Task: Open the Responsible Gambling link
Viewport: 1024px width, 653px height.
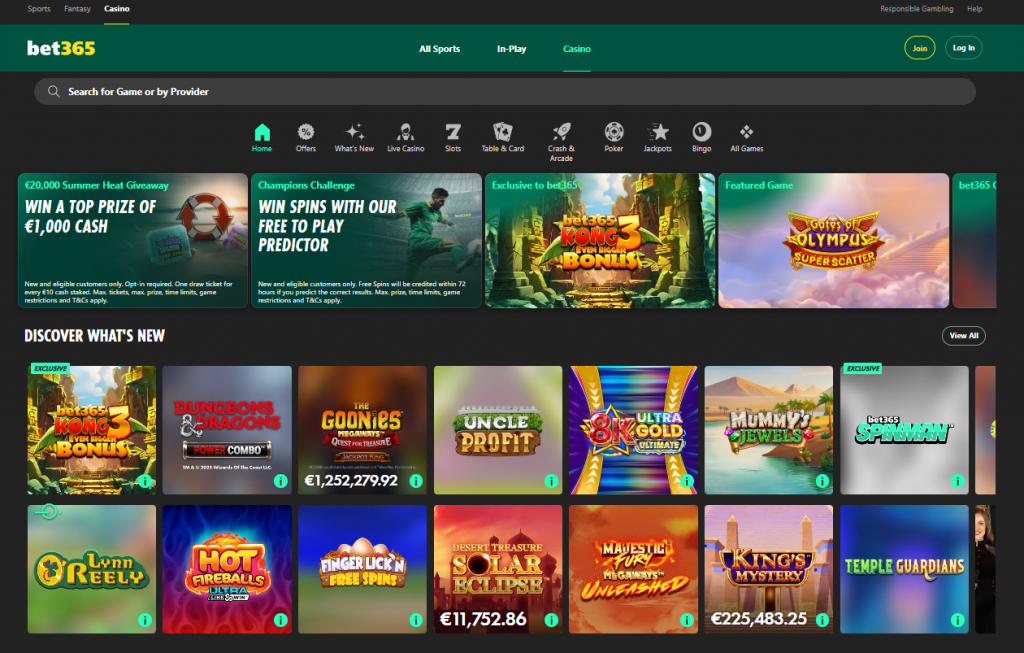Action: coord(916,9)
